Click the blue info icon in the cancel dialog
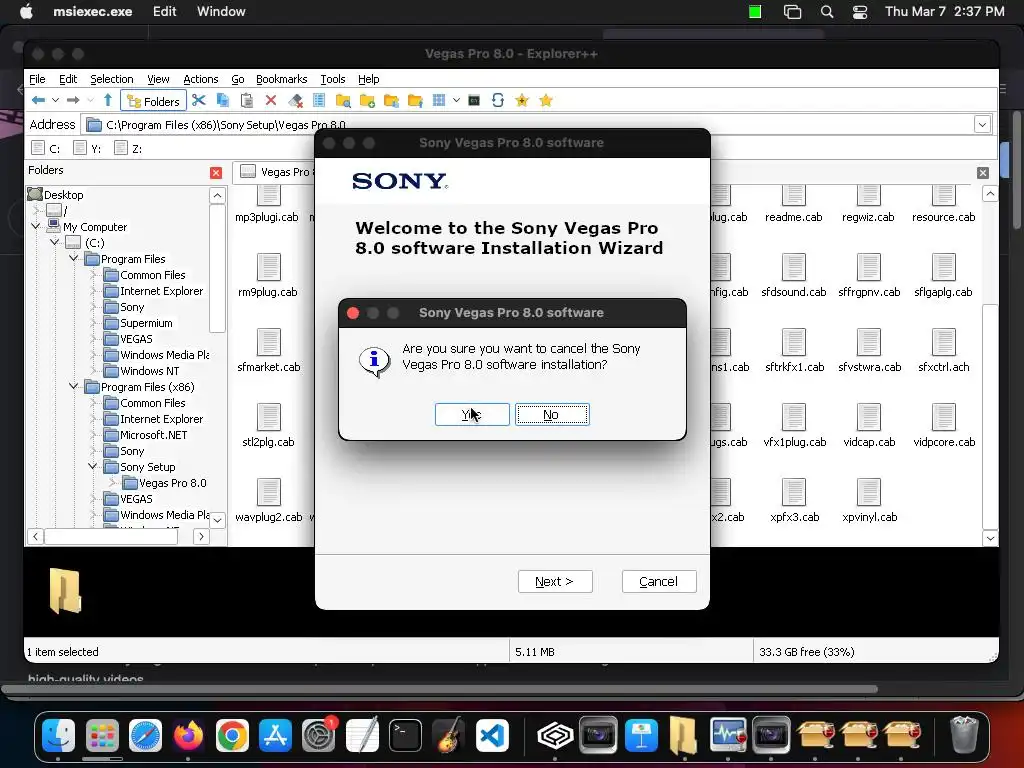 [x=374, y=360]
